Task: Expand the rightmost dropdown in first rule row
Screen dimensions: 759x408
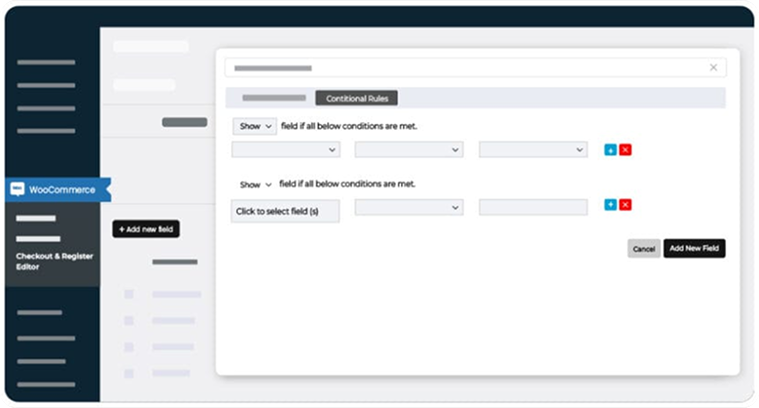Action: [x=533, y=150]
